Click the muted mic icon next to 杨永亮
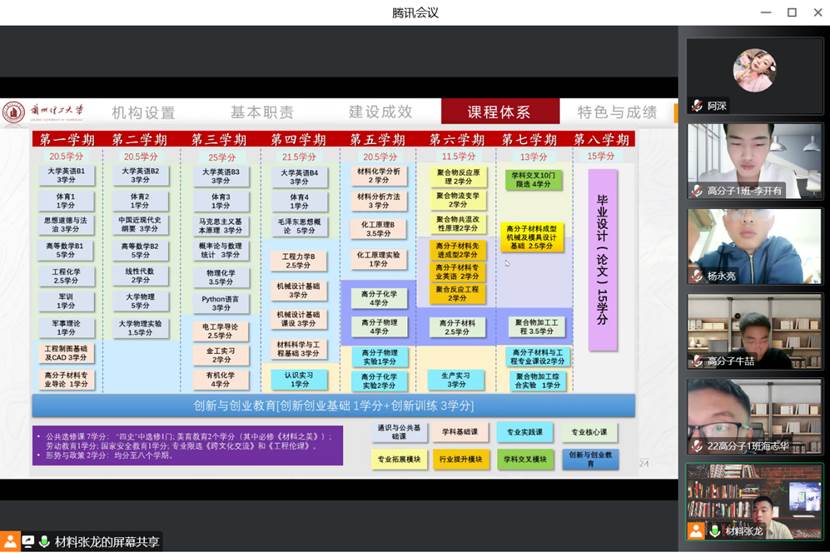The height and width of the screenshot is (553, 830). 697,275
